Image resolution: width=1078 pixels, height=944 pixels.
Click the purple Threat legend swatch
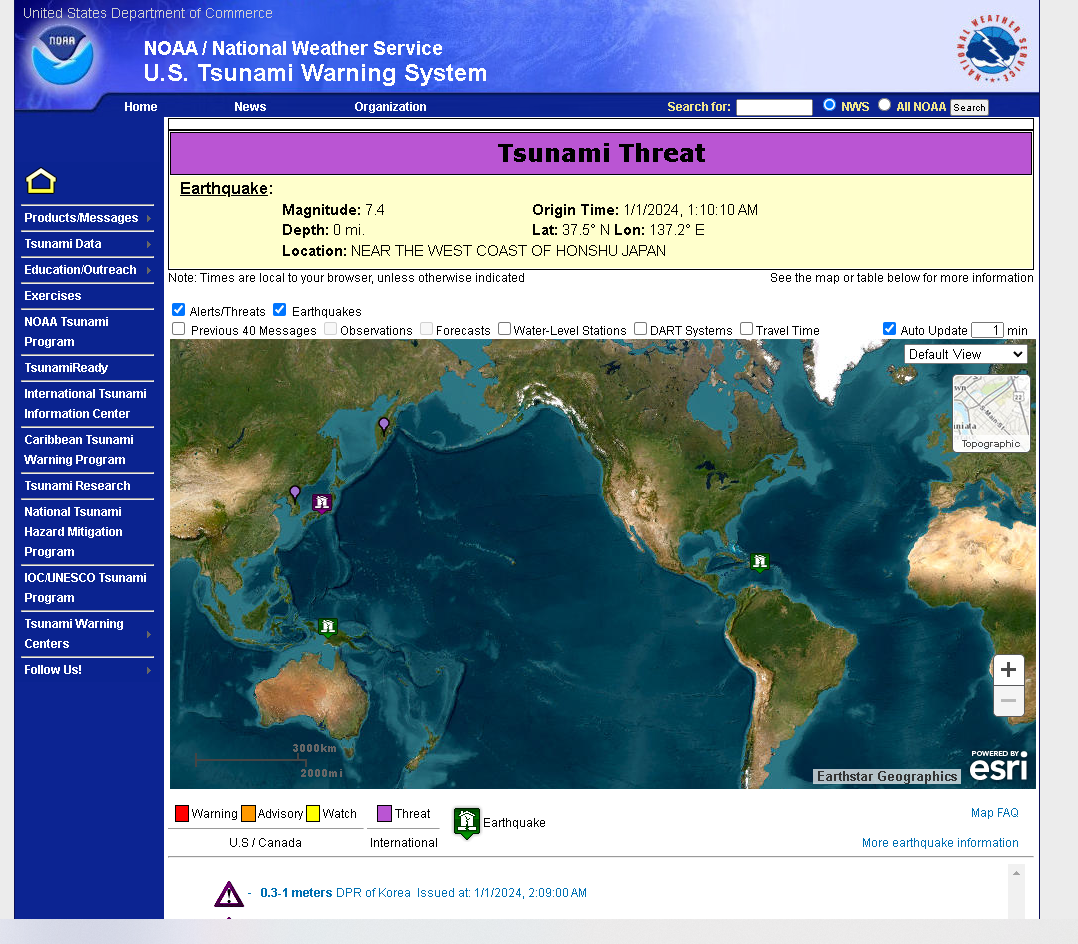384,813
